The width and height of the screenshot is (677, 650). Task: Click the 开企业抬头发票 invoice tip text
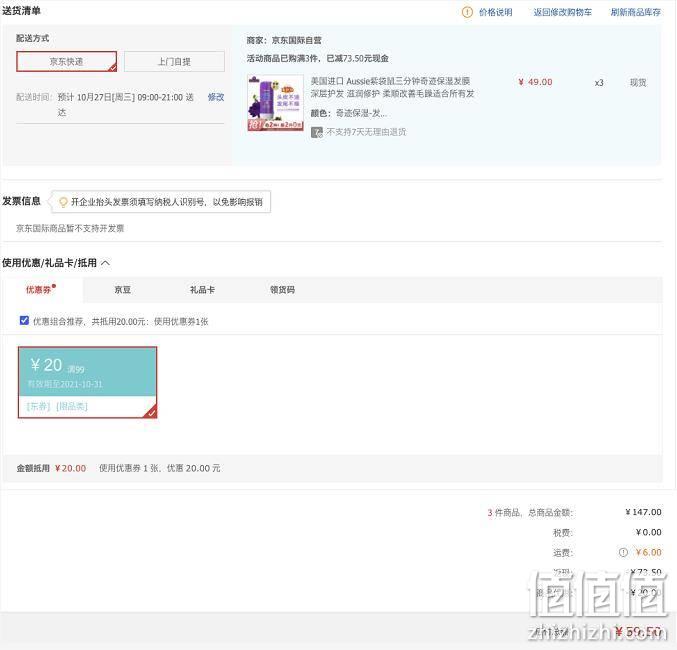click(x=167, y=202)
